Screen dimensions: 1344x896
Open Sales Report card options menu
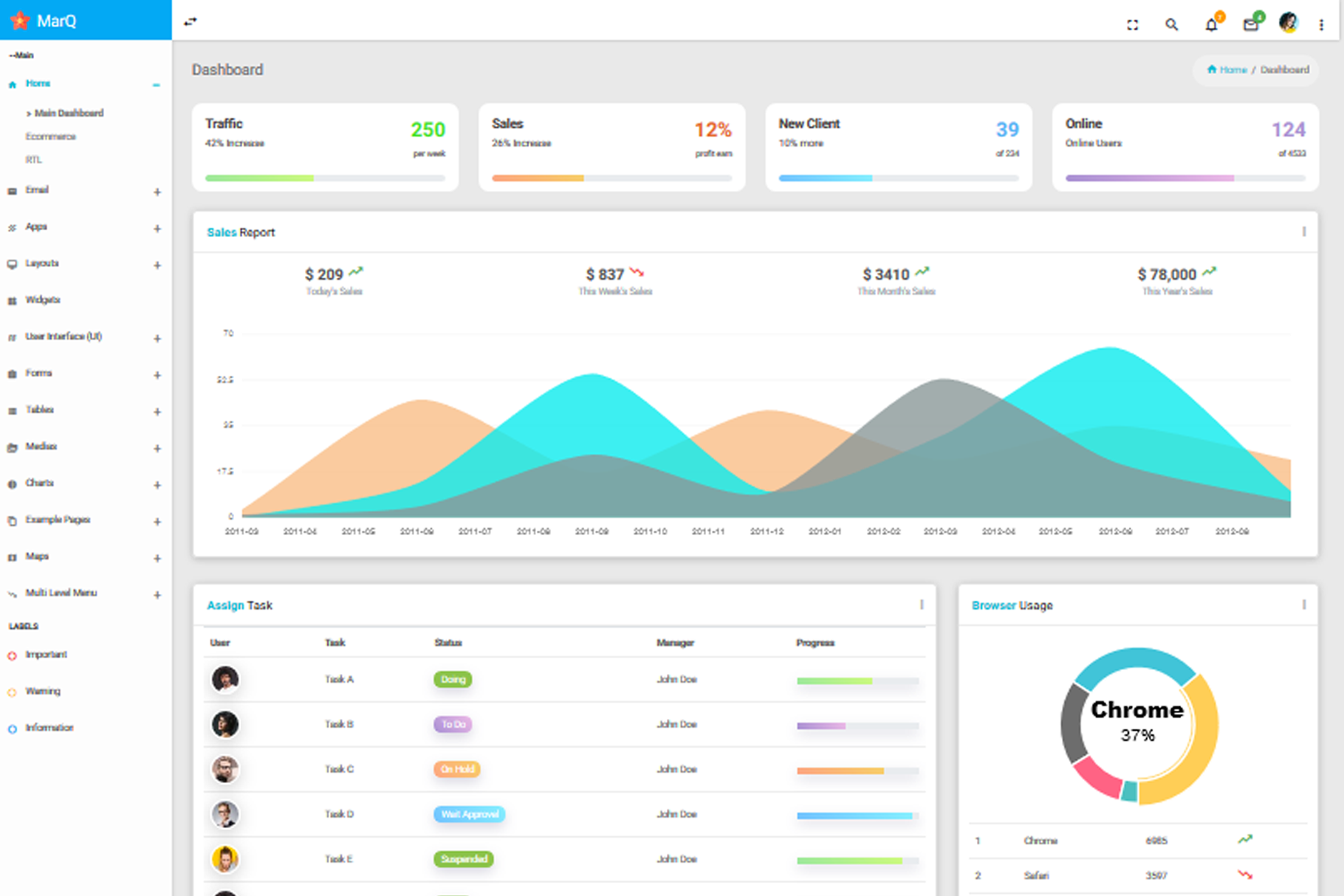pos(1303,232)
